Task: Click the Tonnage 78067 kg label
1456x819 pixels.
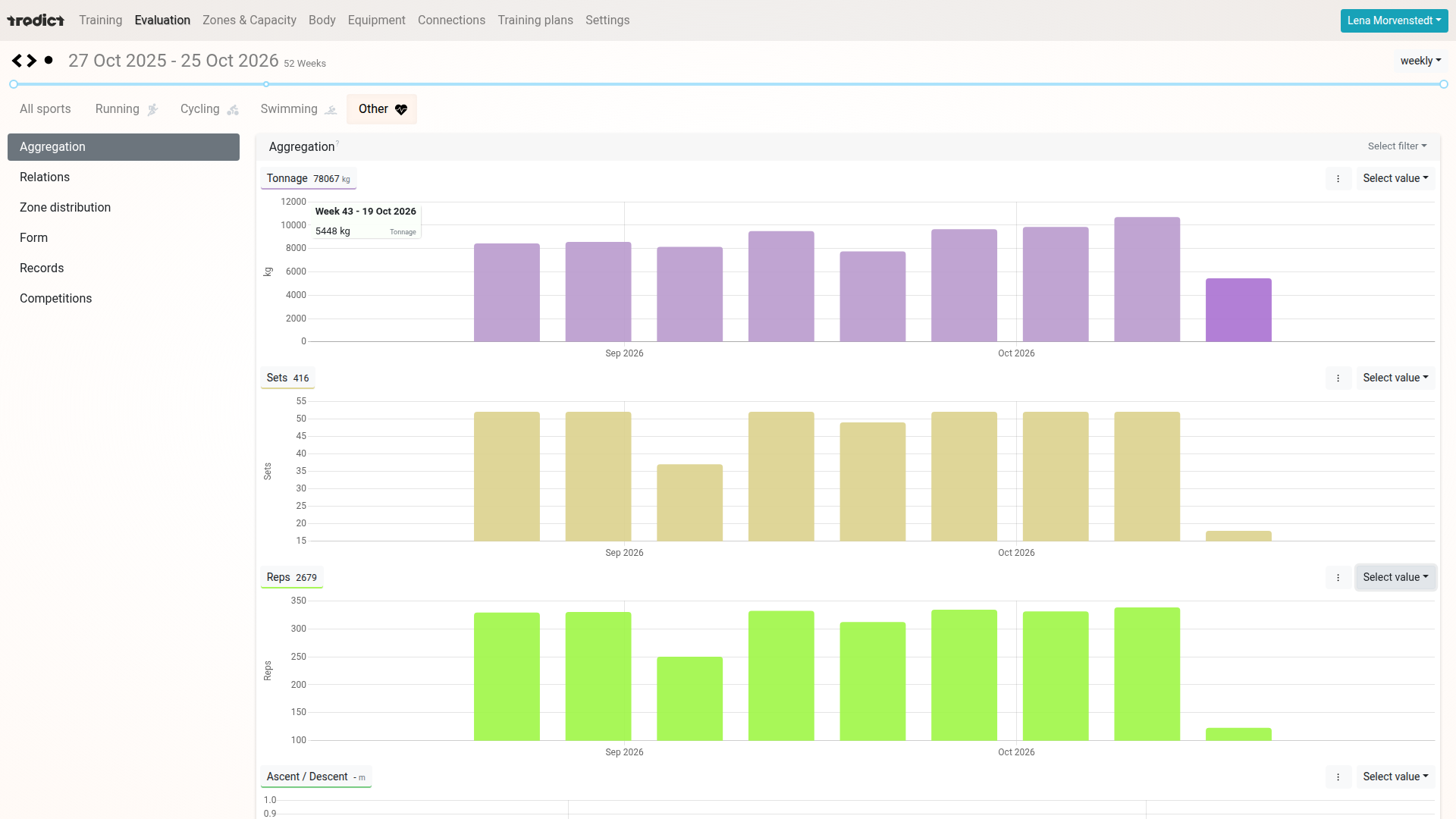Action: pyautogui.click(x=309, y=179)
